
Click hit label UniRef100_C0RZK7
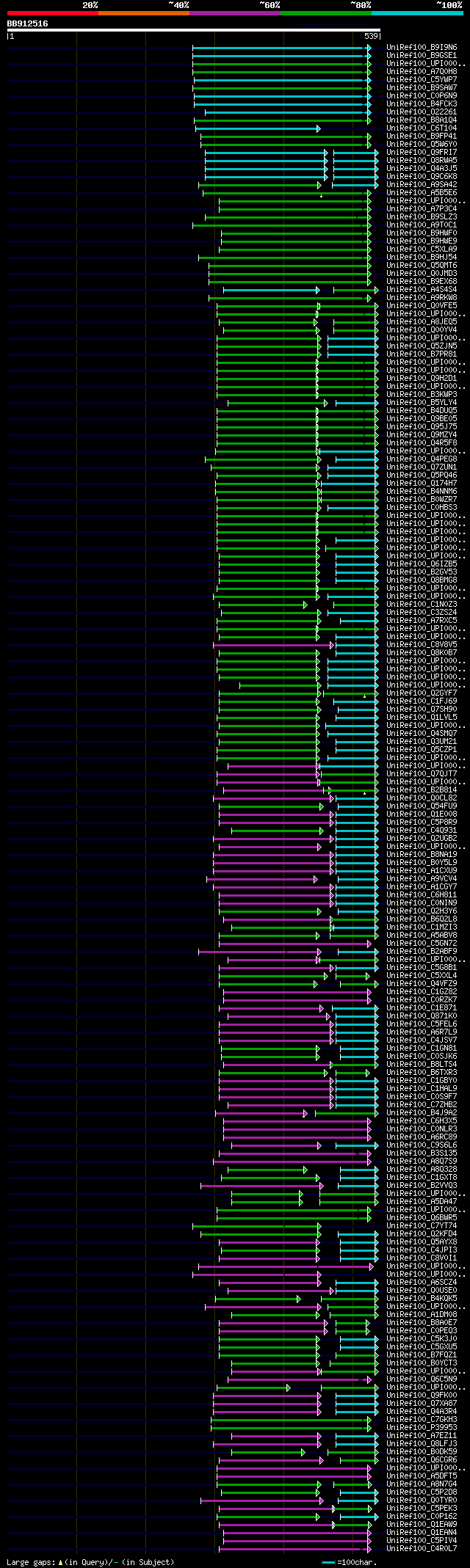pos(422,999)
